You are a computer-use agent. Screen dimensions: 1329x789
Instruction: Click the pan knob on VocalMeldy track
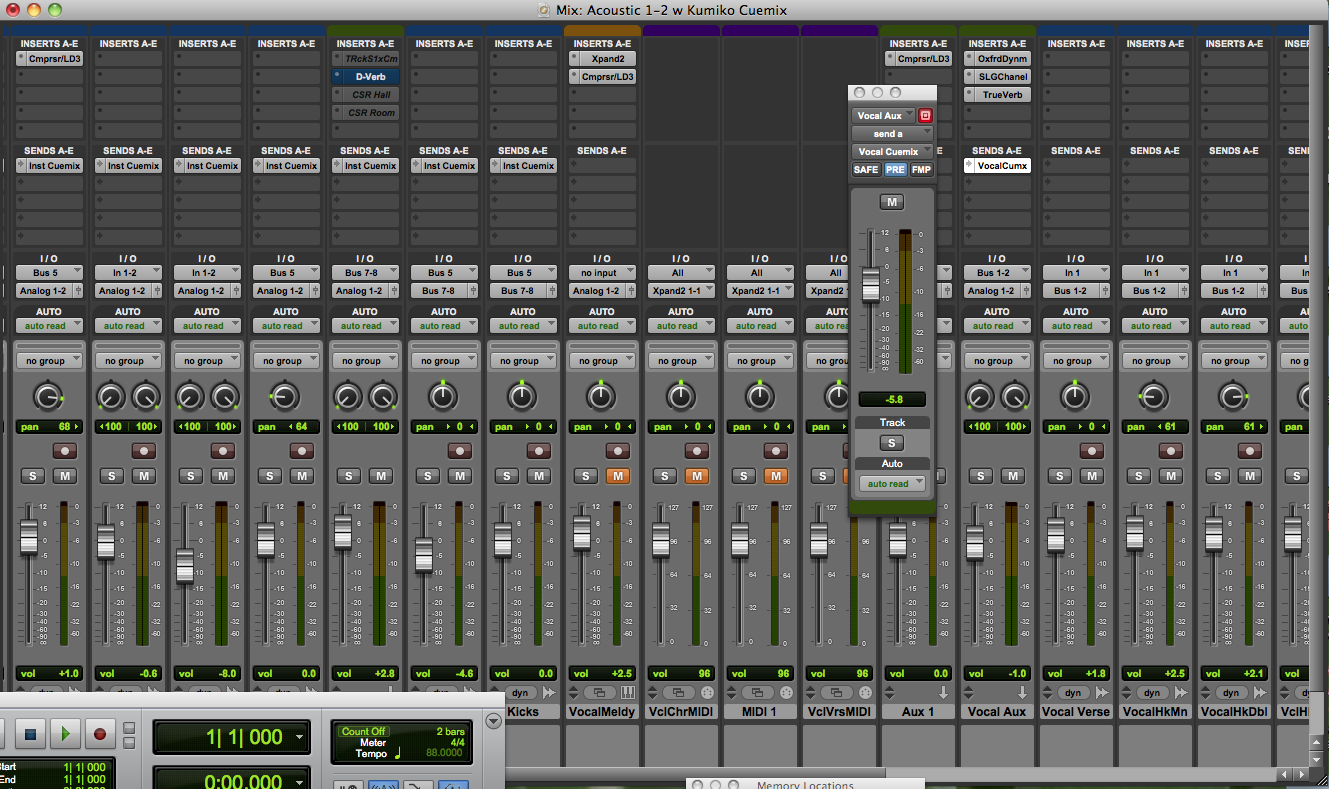pyautogui.click(x=600, y=398)
